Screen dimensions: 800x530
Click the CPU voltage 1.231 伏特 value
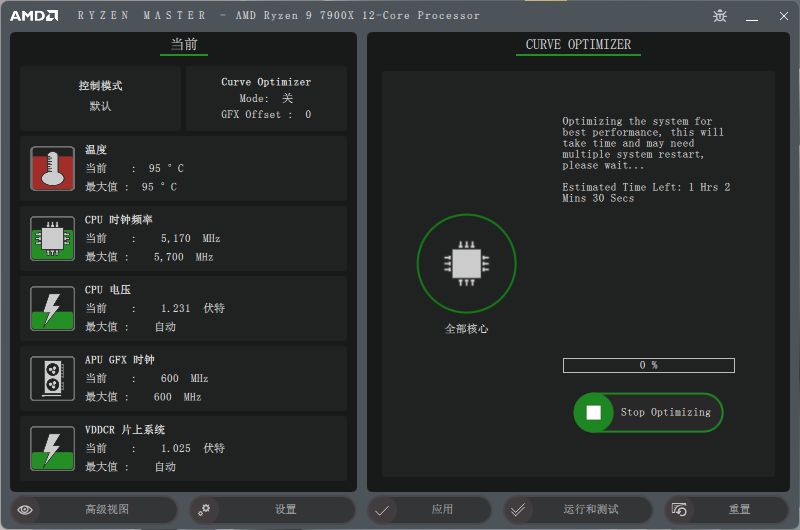click(x=192, y=308)
